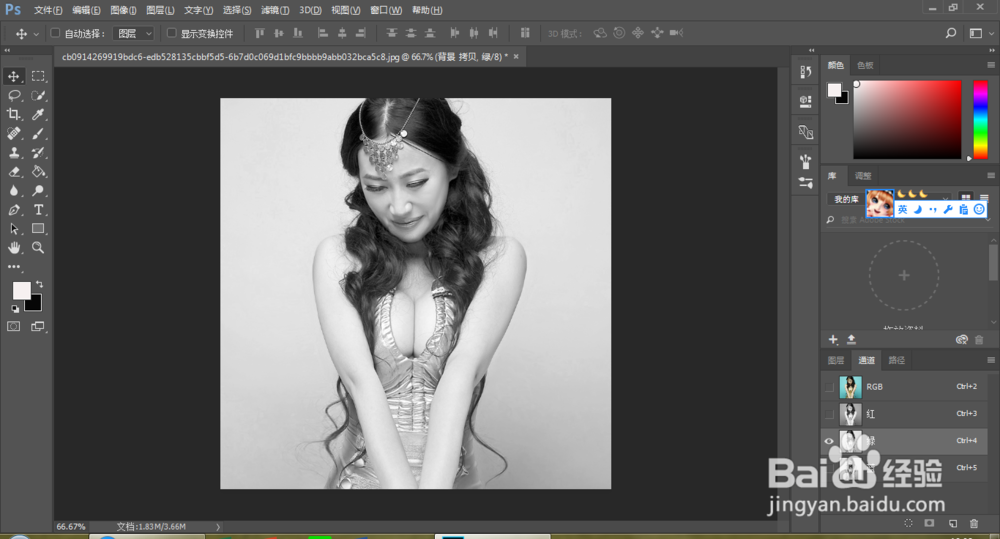Align top edges in options bar
The width and height of the screenshot is (1000, 539).
pos(260,33)
